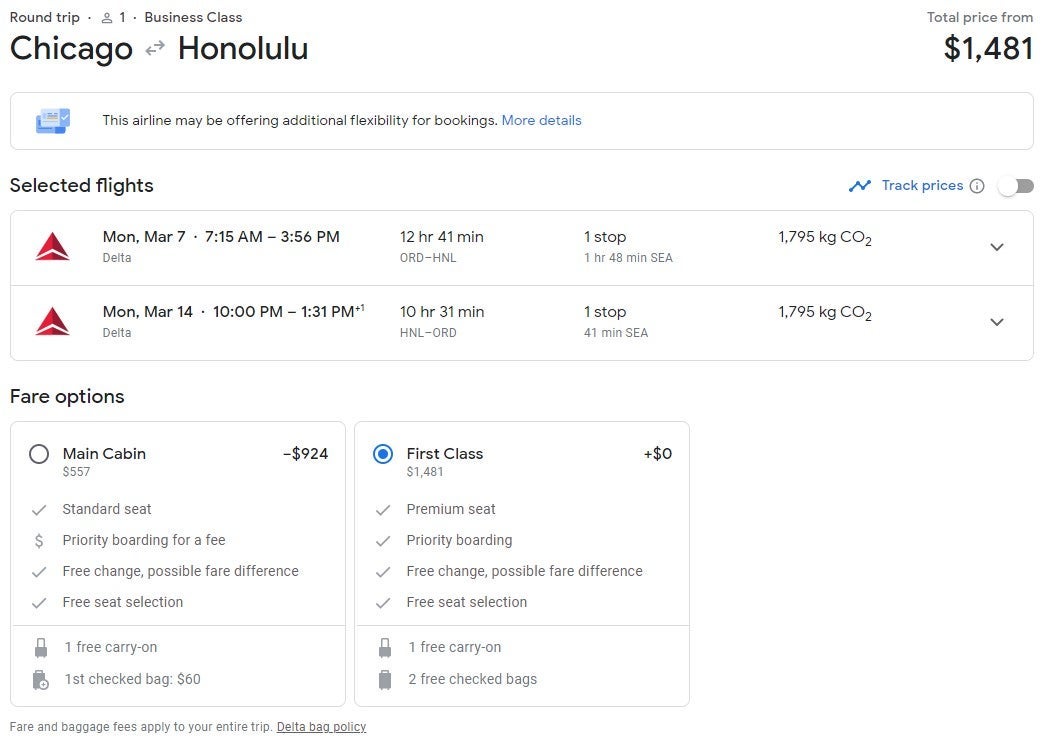This screenshot has width=1051, height=753.
Task: Expand the Mon, Mar 7 flight details
Action: 996,247
